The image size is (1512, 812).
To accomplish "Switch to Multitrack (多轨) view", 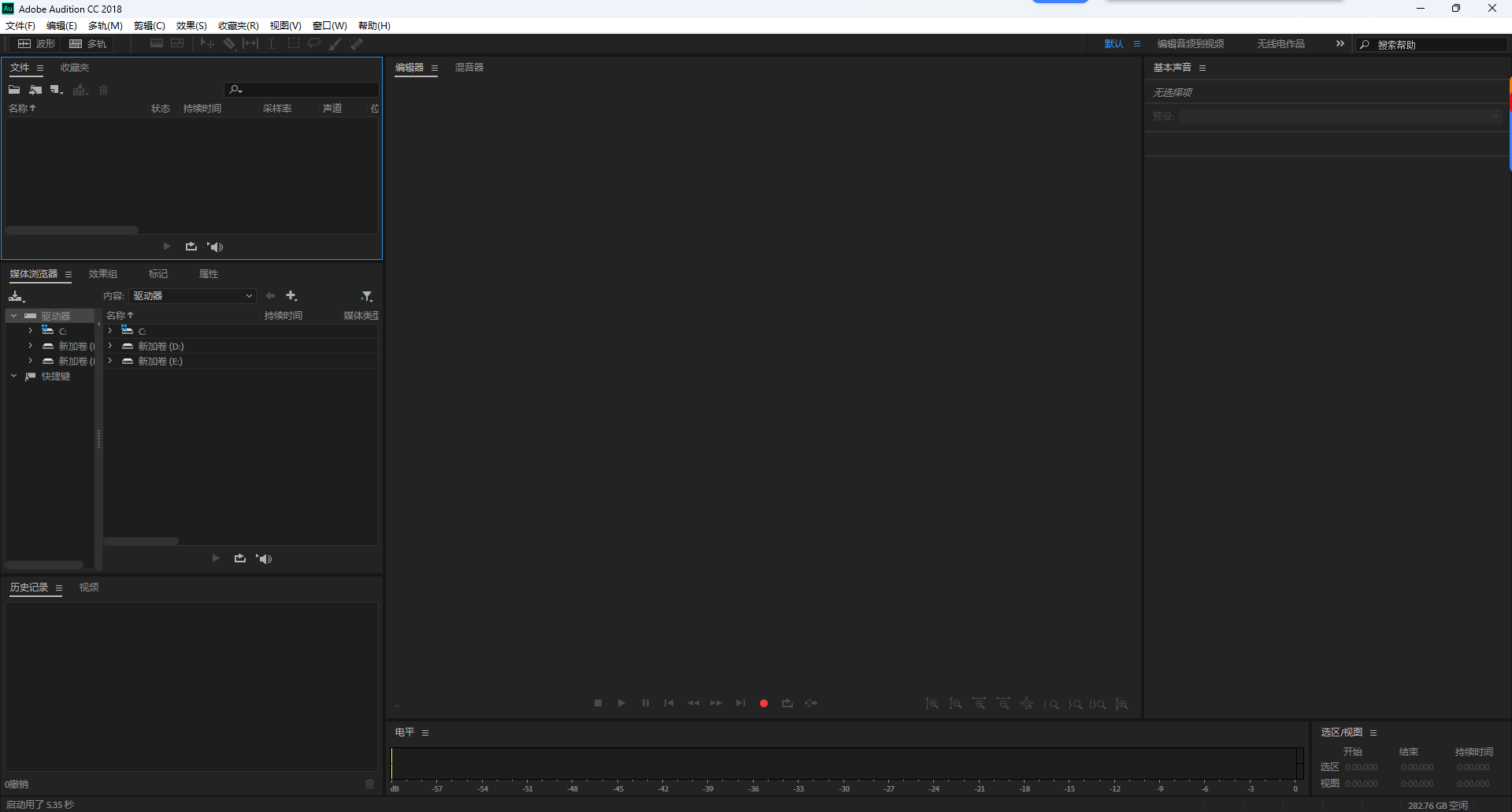I will (x=88, y=43).
